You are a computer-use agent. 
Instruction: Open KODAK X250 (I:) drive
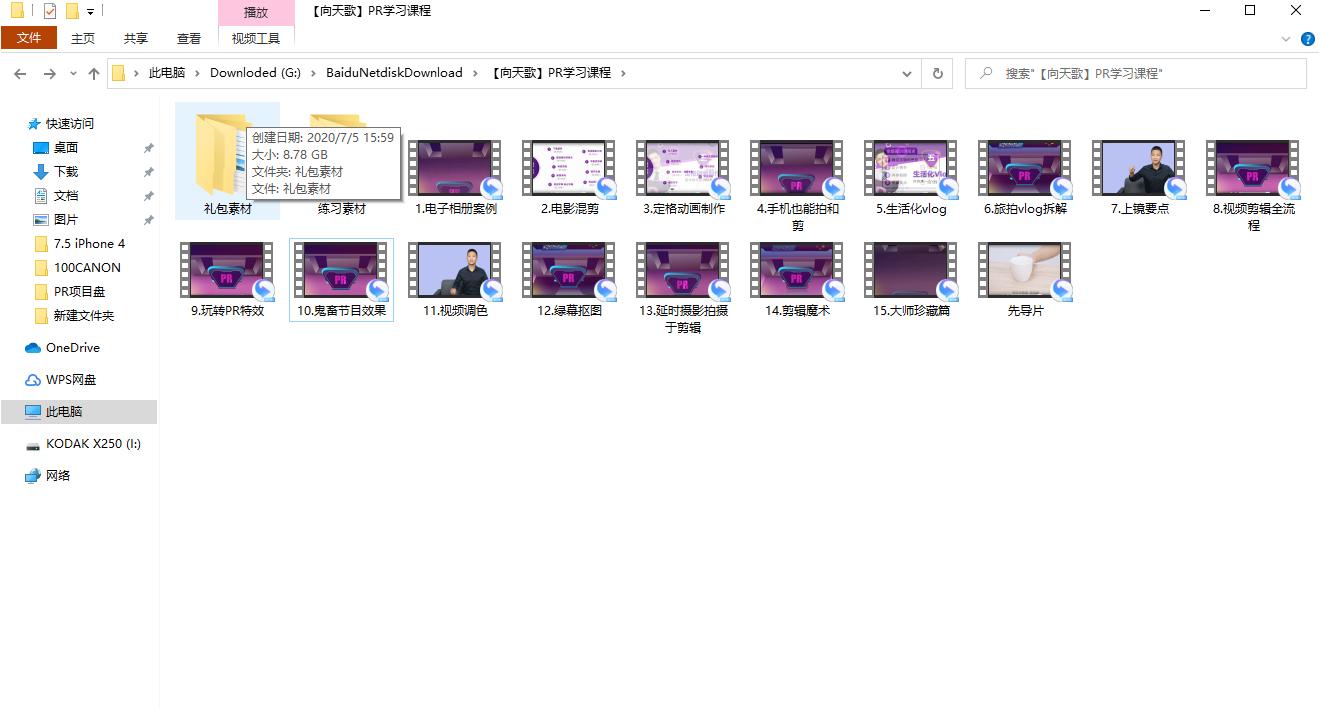(x=82, y=444)
